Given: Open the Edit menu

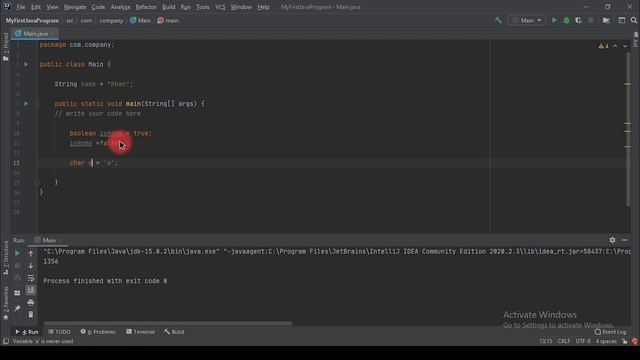Looking at the screenshot, I should pos(36,7).
